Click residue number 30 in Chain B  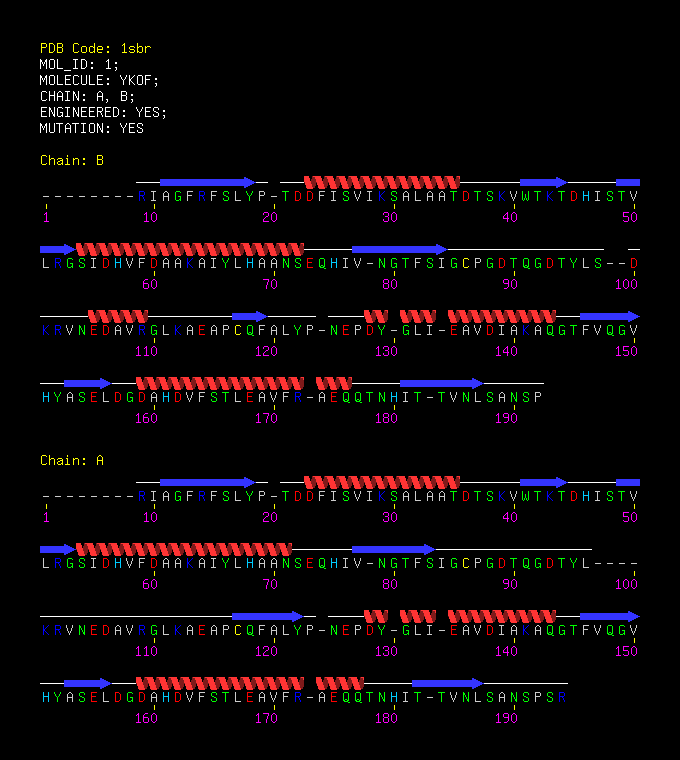click(390, 218)
